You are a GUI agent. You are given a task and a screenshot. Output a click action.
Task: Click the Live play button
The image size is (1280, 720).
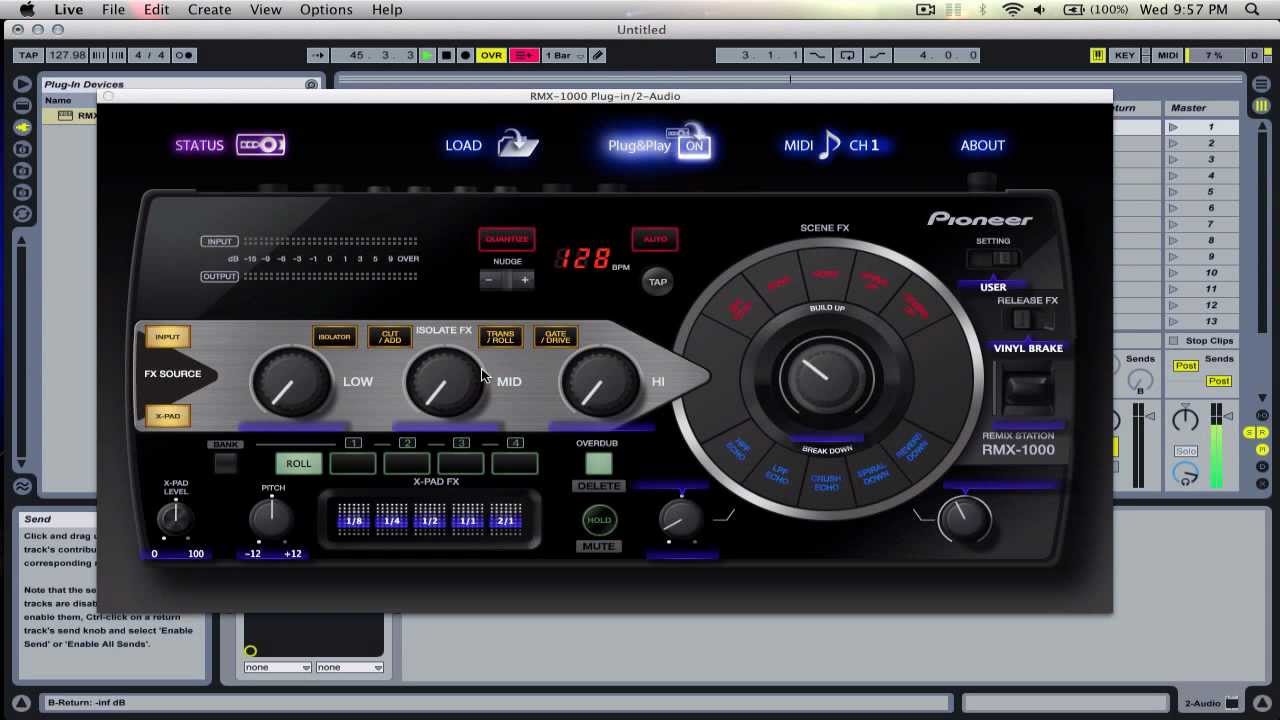[x=427, y=55]
